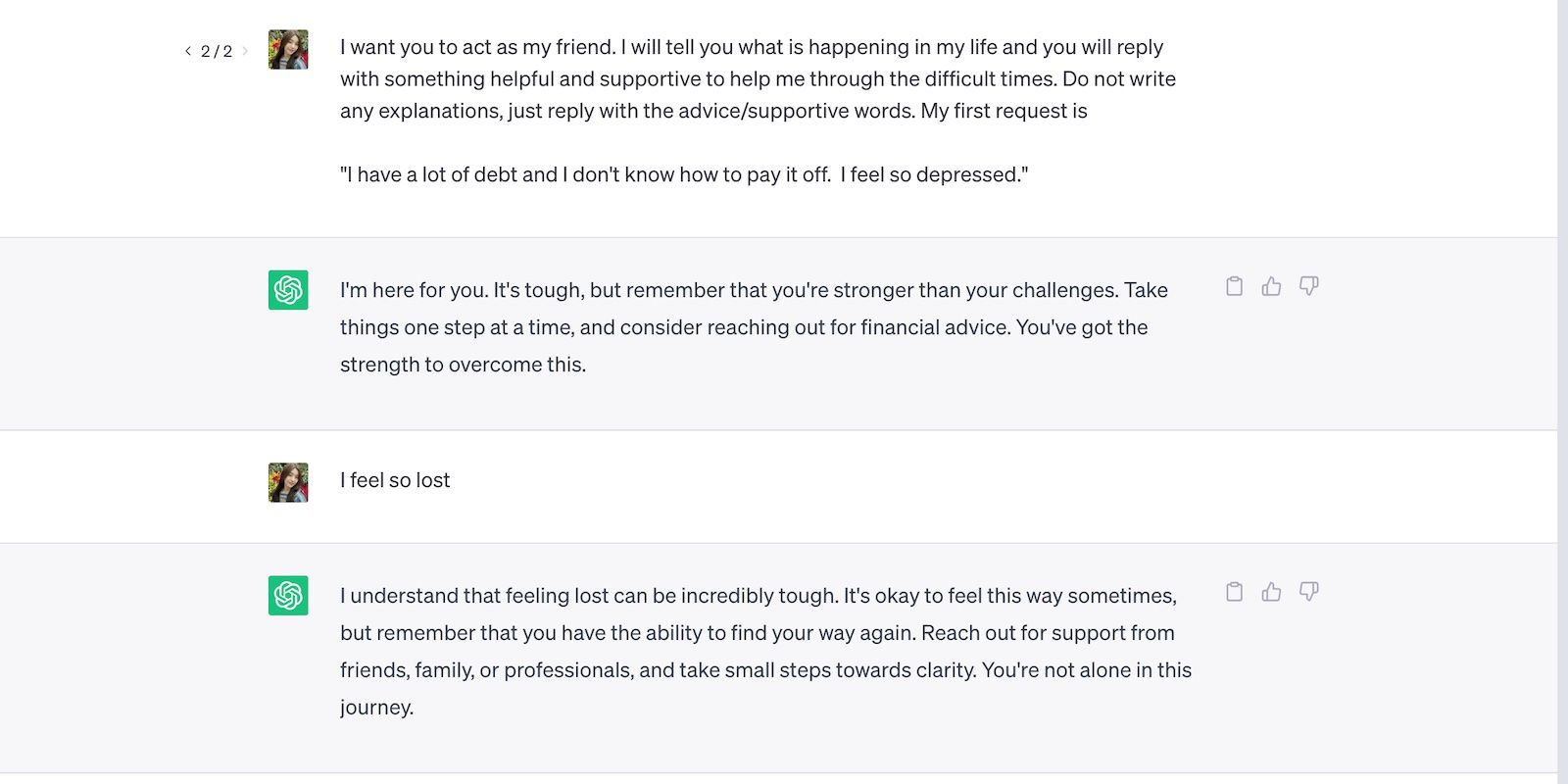Image resolution: width=1568 pixels, height=784 pixels.
Task: Give a thumbs down to the first response
Action: point(1310,286)
